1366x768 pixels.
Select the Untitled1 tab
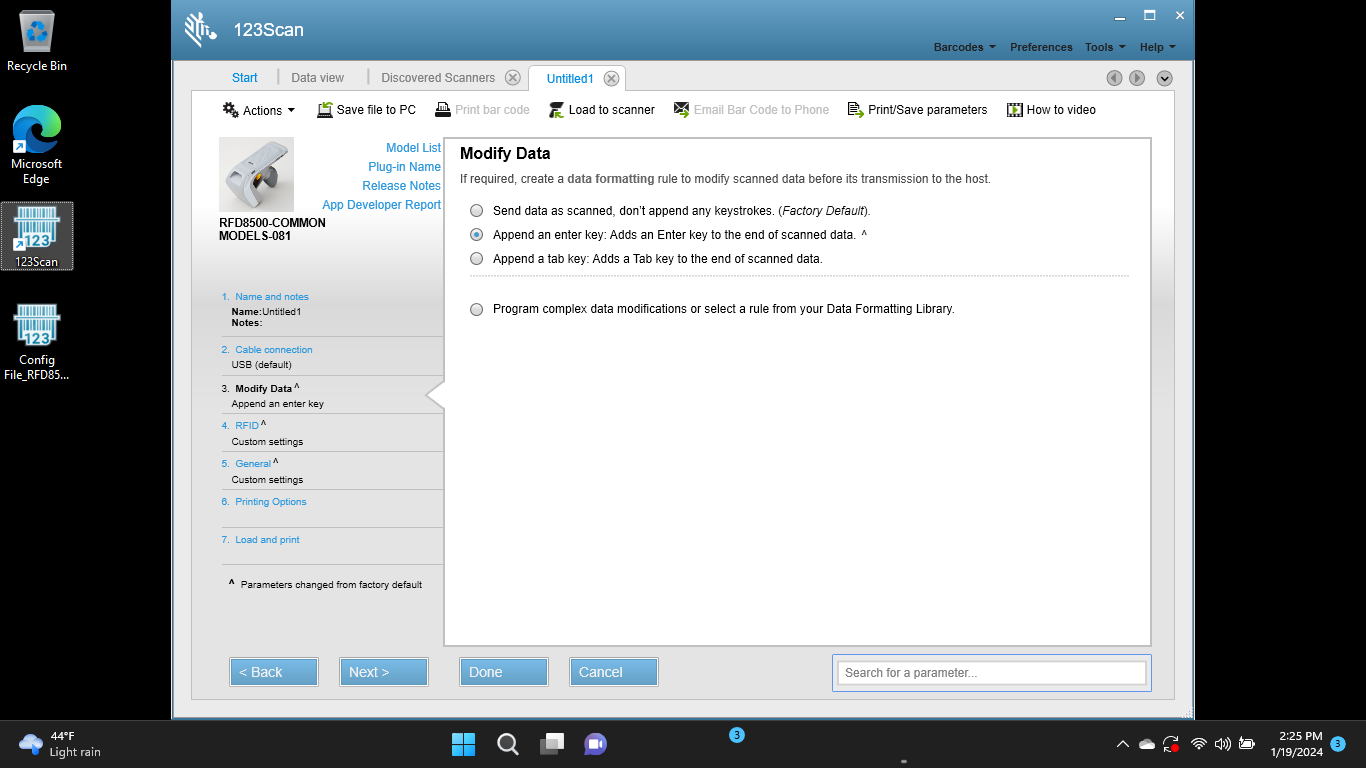[x=570, y=79]
